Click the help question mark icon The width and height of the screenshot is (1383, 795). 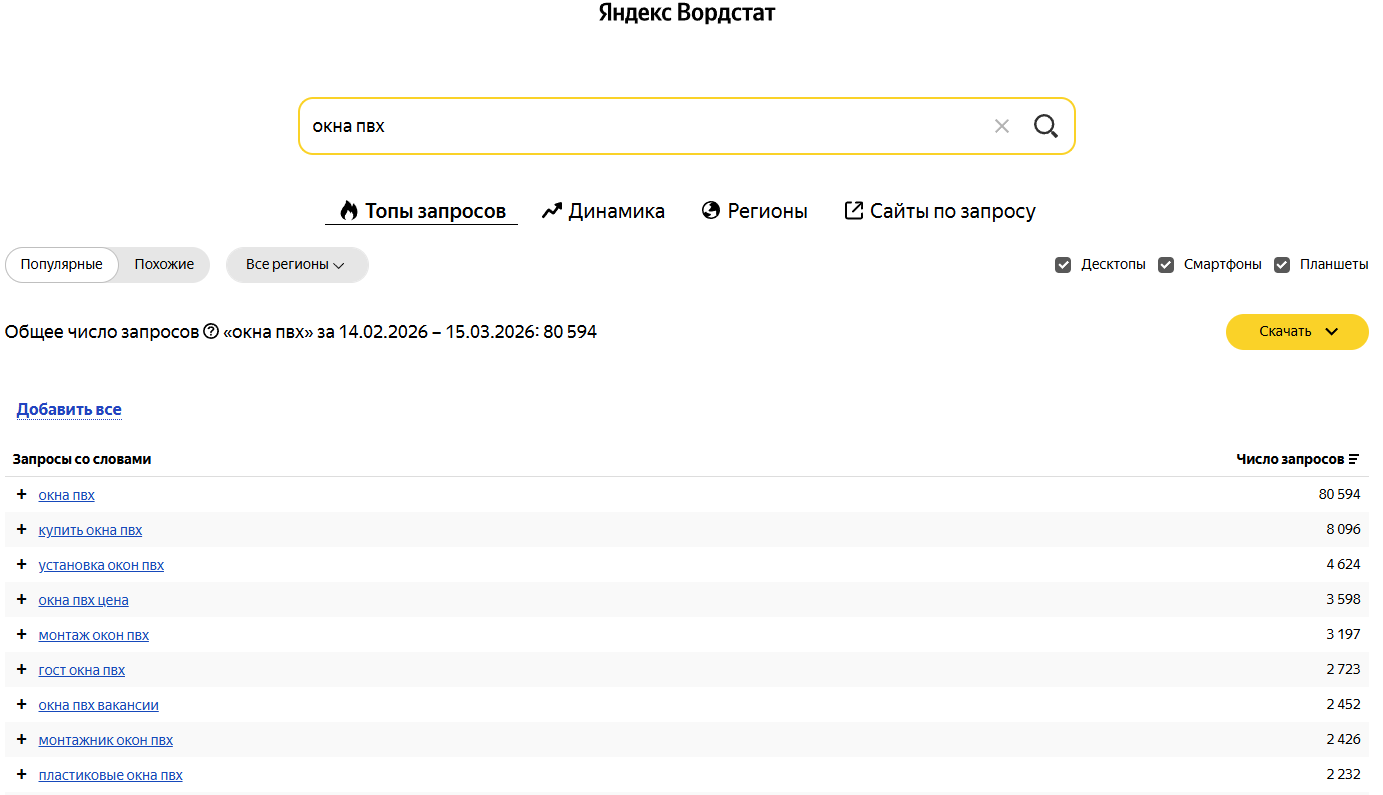[x=211, y=331]
